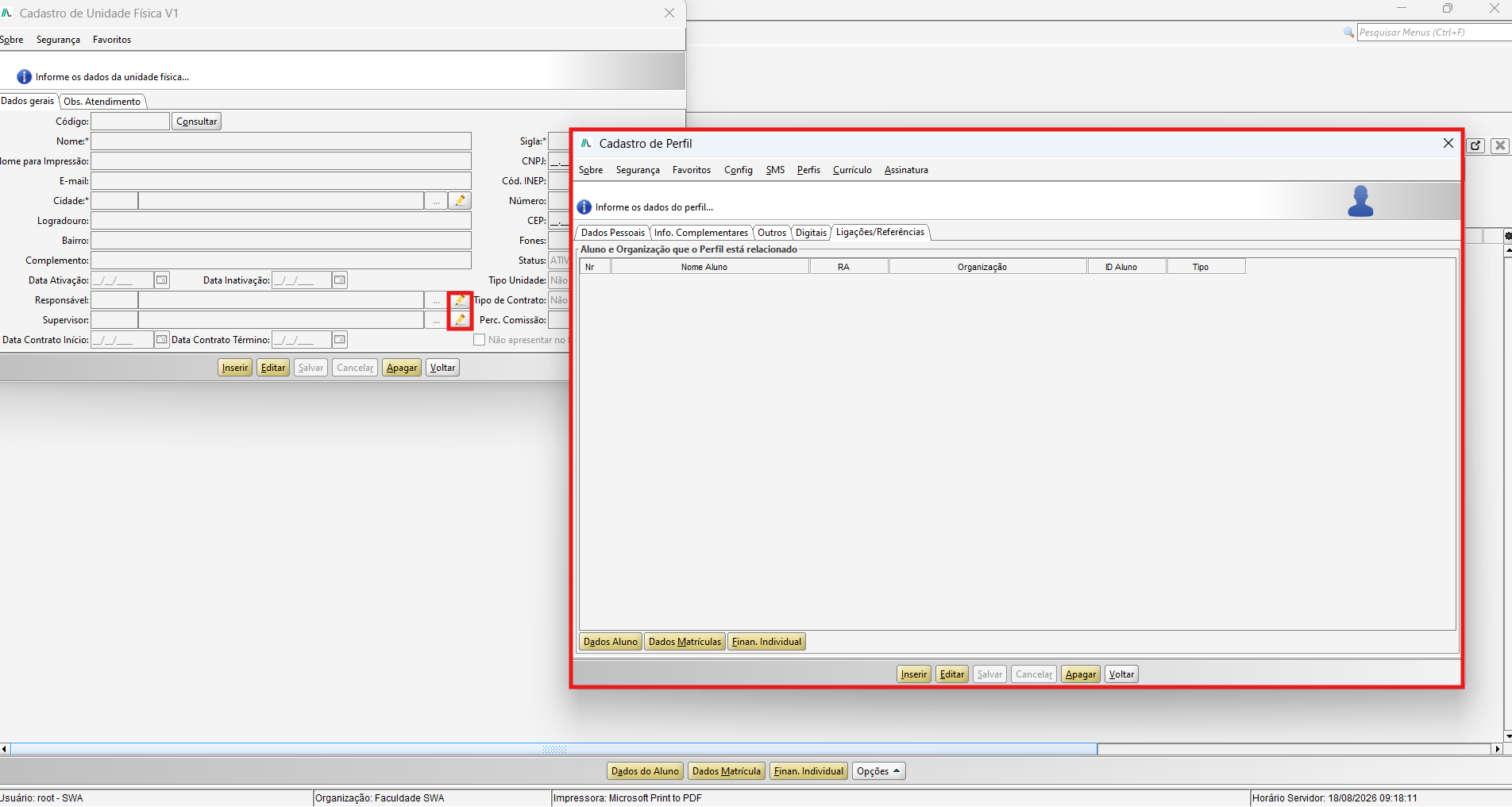Click the Dados Aluno button
1512x807 pixels.
(611, 642)
